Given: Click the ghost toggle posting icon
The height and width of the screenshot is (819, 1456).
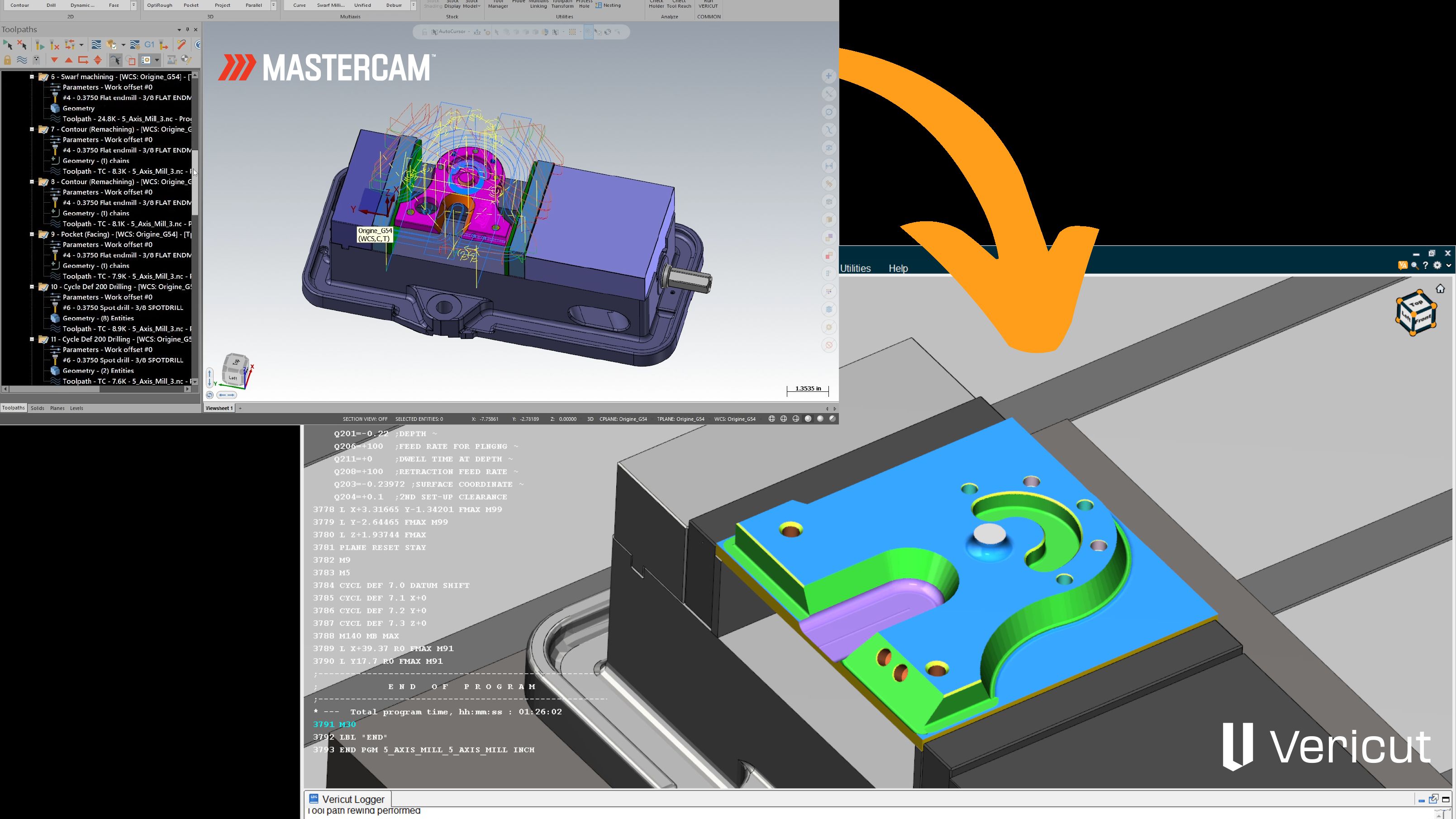Looking at the screenshot, I should 37,60.
